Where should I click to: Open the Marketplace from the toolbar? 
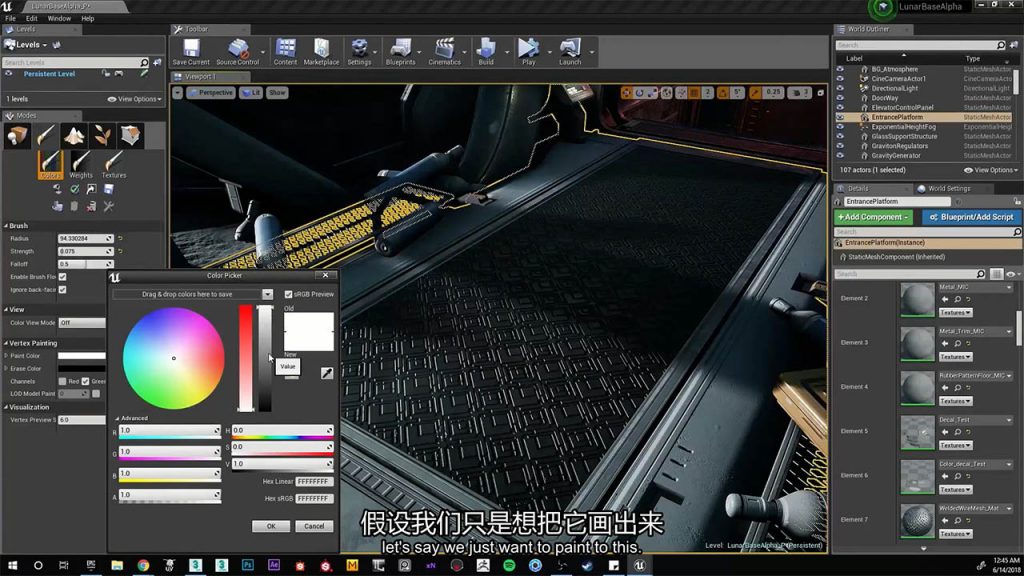(321, 50)
